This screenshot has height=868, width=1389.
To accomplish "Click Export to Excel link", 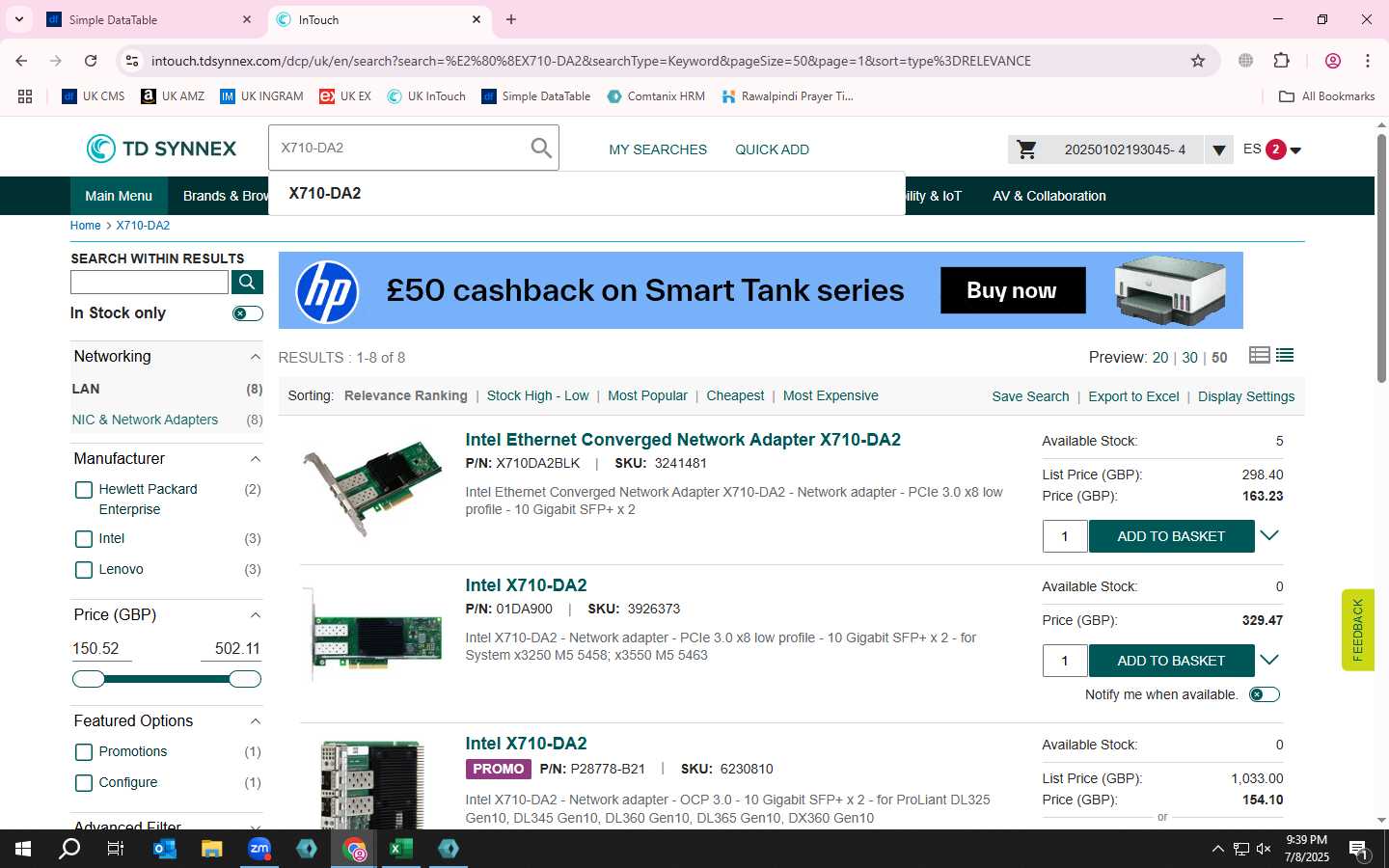I will (1133, 396).
